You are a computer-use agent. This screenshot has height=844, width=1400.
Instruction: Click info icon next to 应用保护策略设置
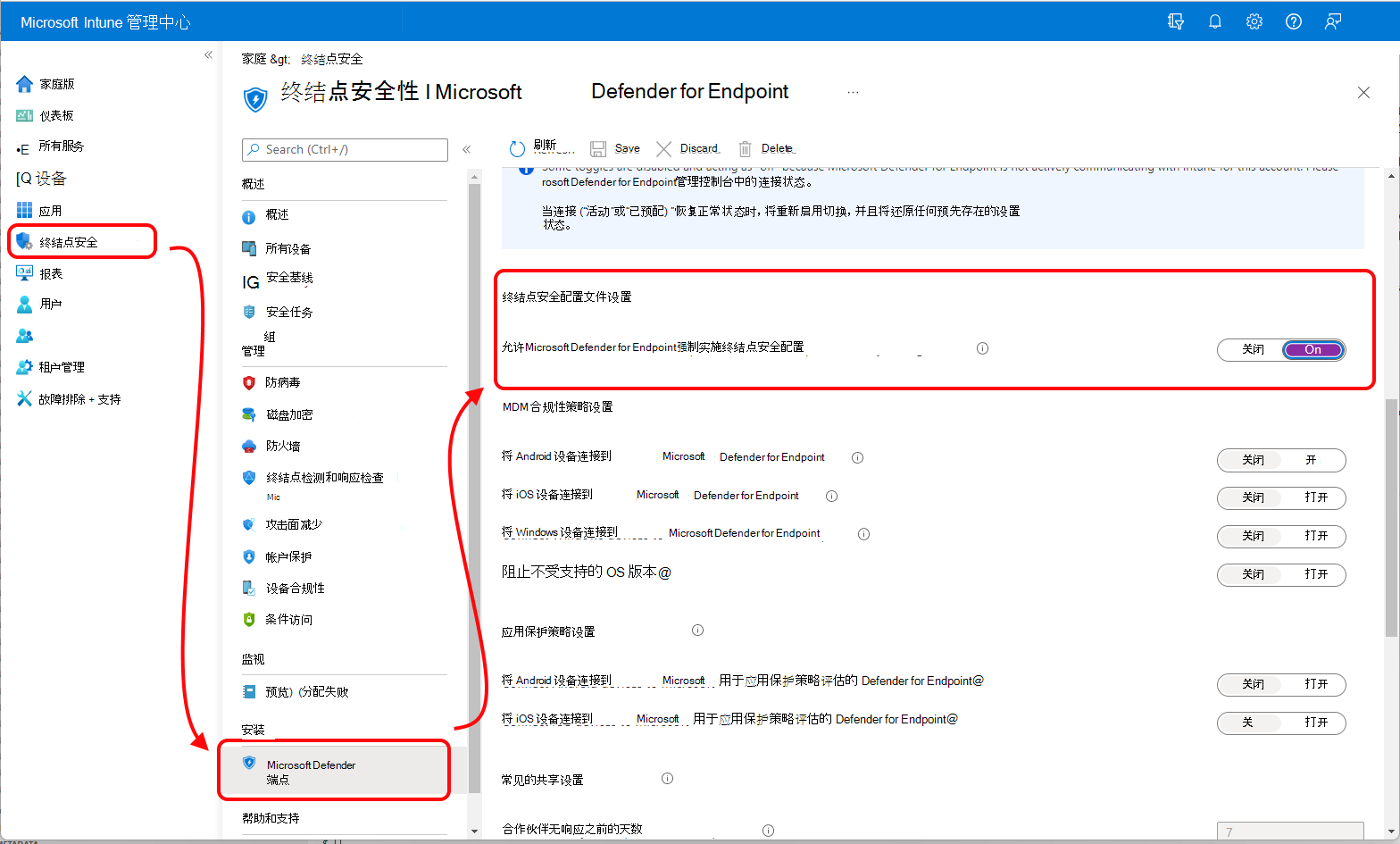click(697, 630)
